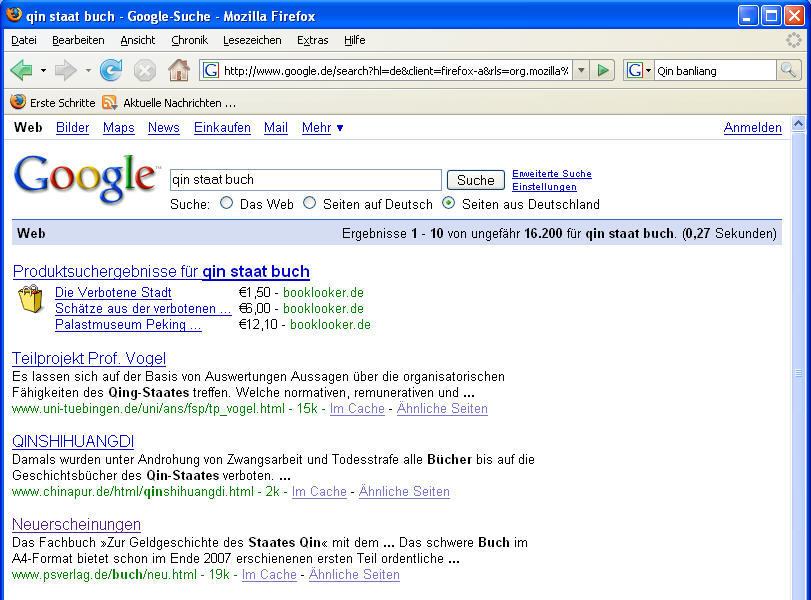
Task: Open the Palastmuseum Peking product link
Action: click(x=128, y=324)
